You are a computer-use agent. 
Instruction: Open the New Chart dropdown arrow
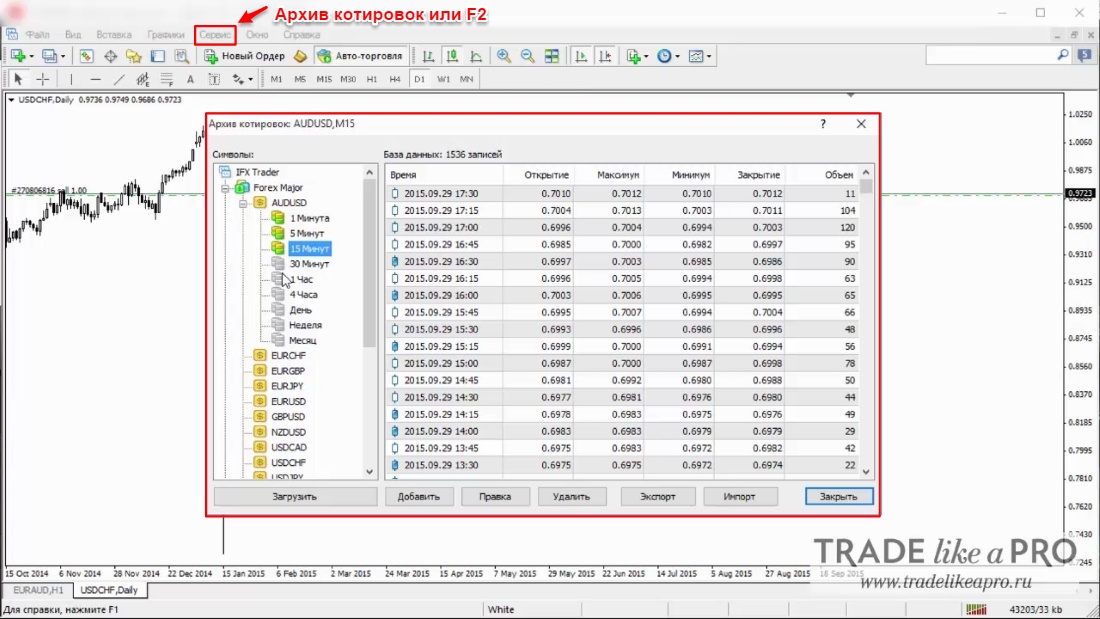point(32,56)
